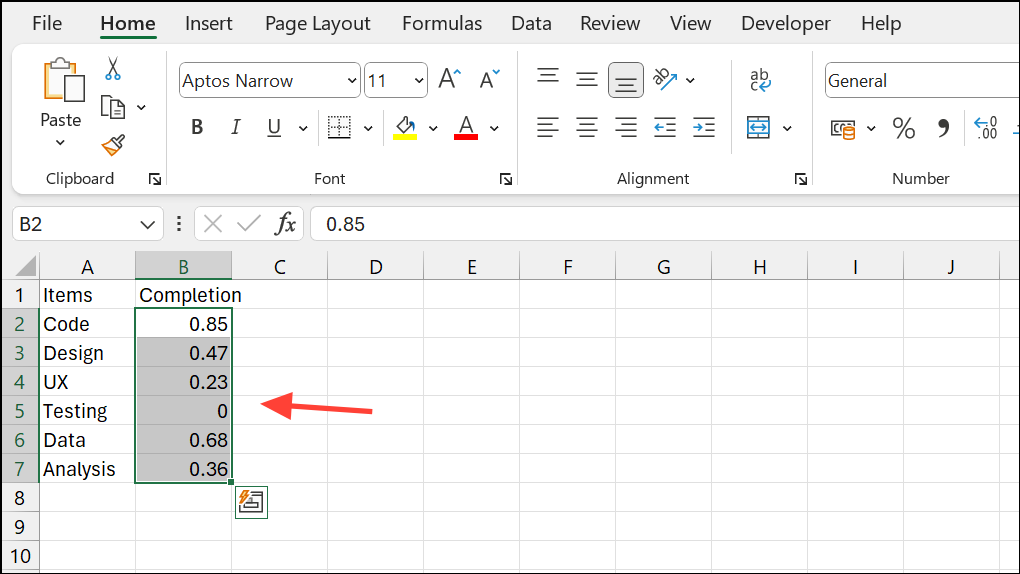The height and width of the screenshot is (574, 1020).
Task: Click the Insert Function fx icon
Action: tap(286, 224)
